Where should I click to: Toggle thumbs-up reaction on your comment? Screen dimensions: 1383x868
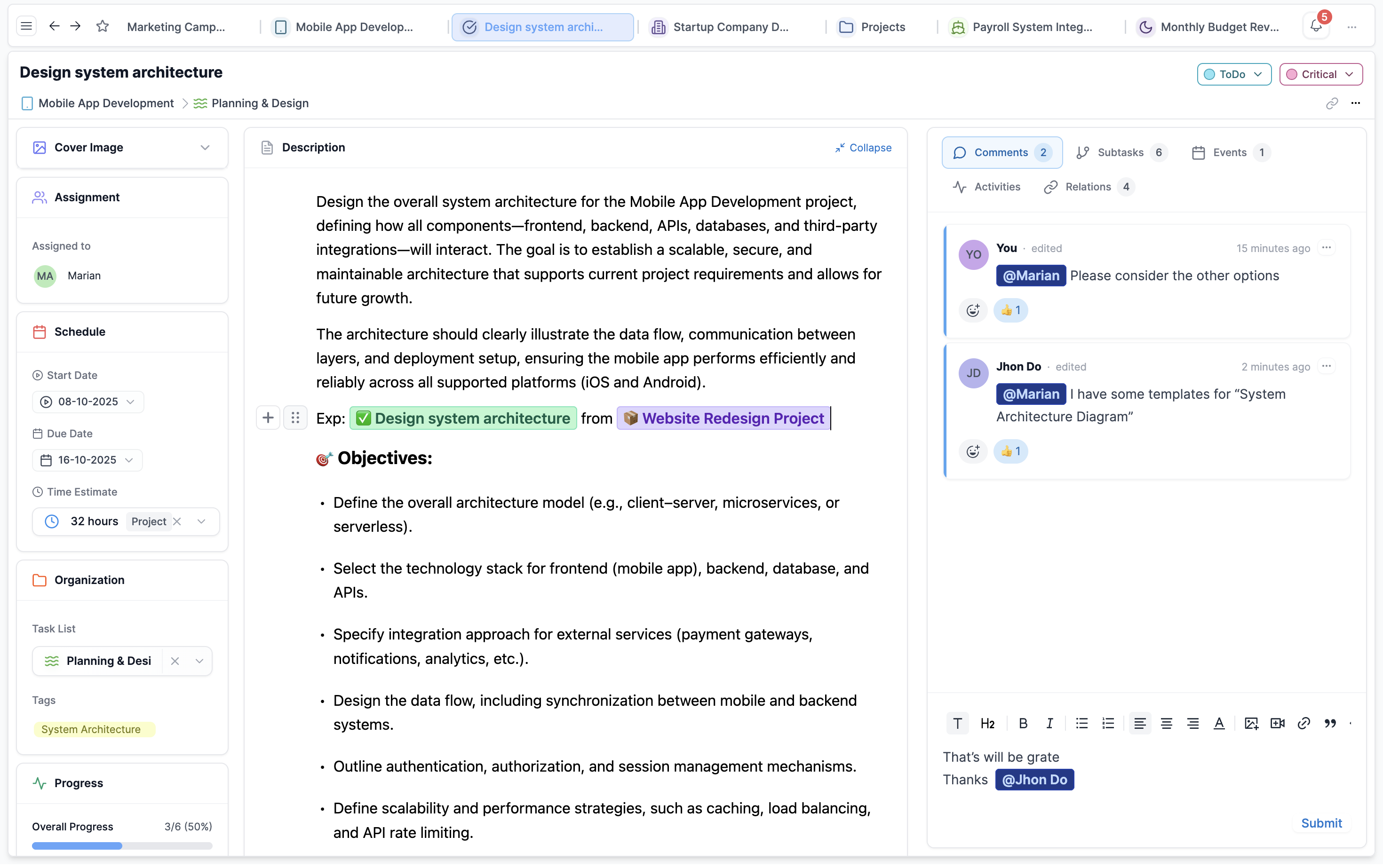[1010, 311]
